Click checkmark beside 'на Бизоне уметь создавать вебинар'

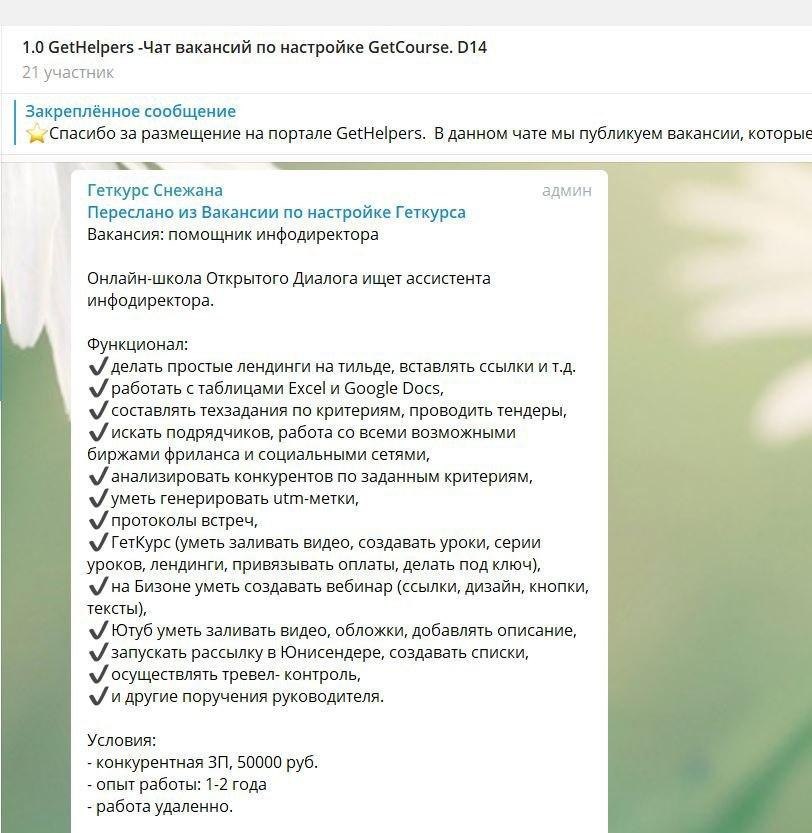click(98, 586)
